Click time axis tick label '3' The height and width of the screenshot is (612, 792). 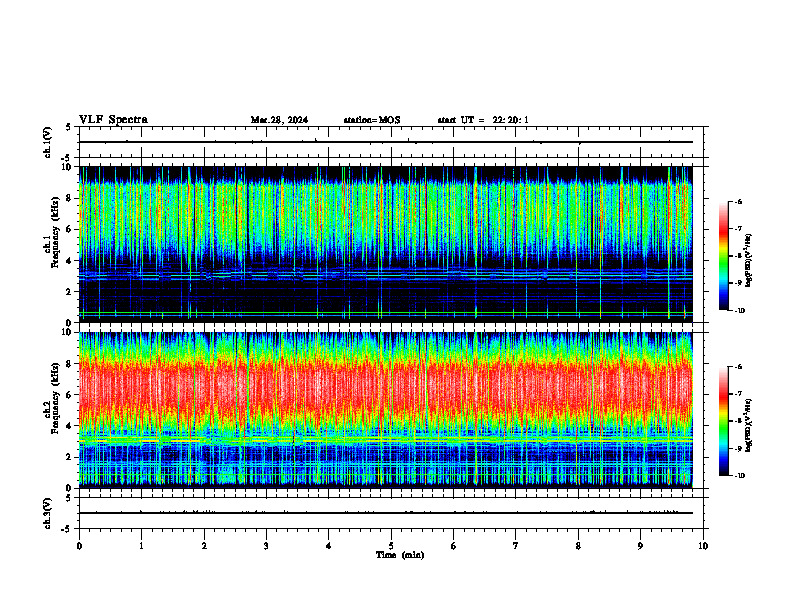coord(266,546)
